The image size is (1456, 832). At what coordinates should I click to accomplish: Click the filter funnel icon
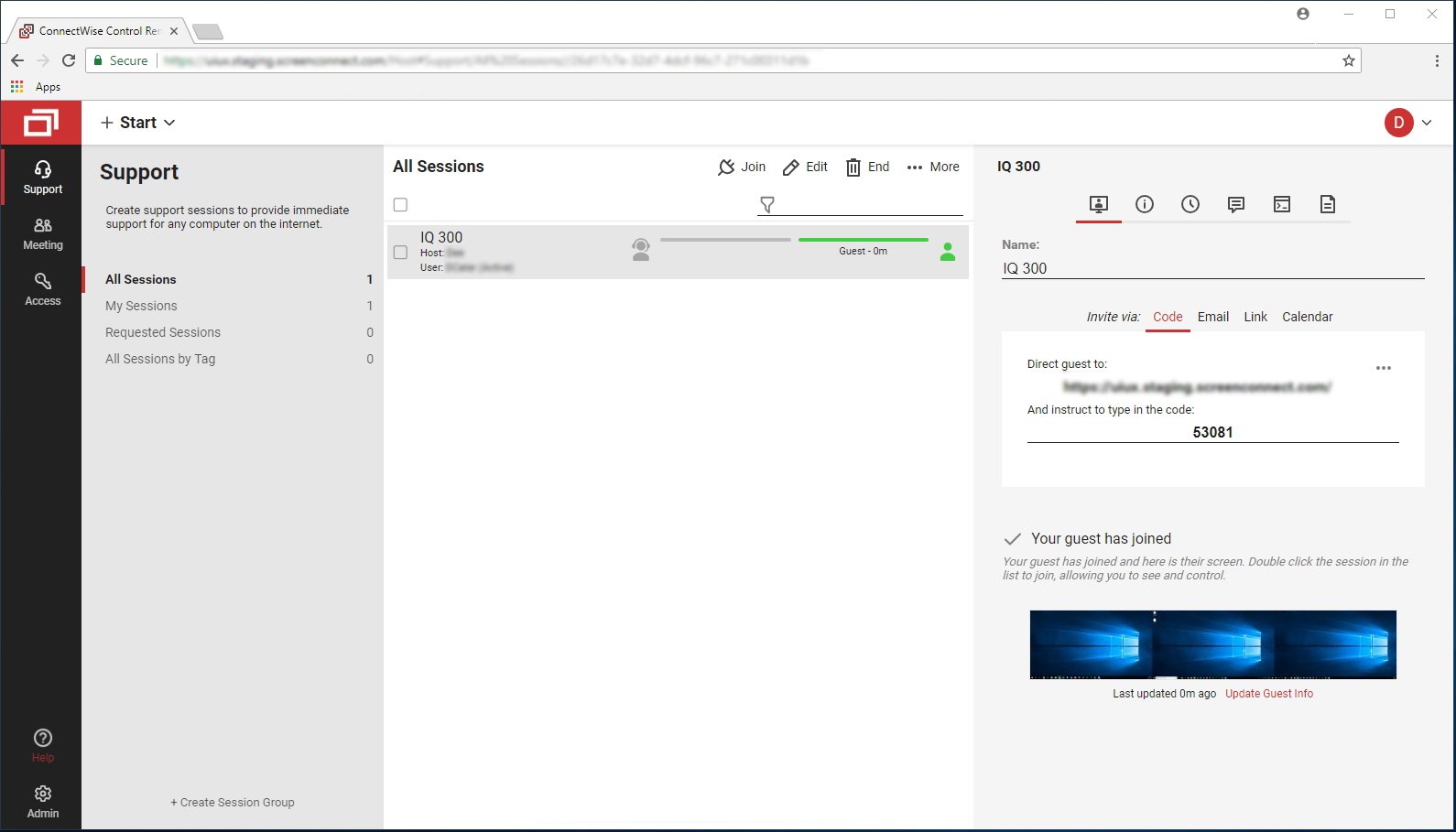click(x=767, y=204)
